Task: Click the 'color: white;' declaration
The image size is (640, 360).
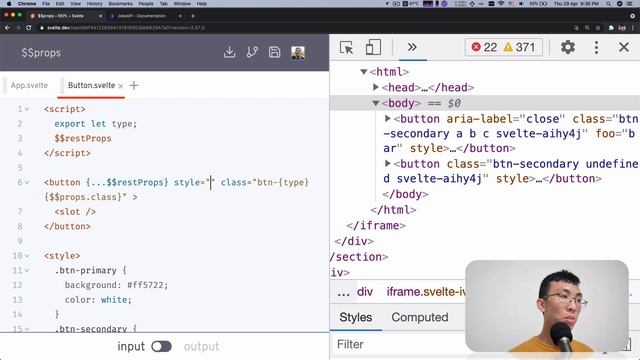Action: (98, 300)
